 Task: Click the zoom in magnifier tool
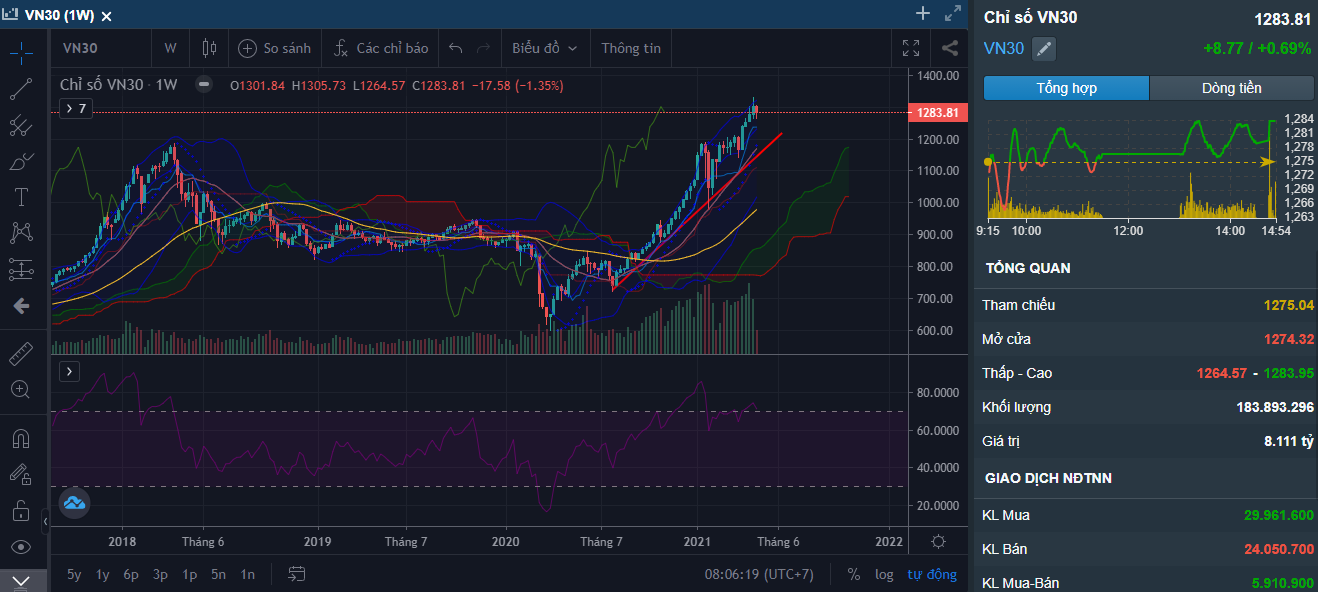(x=21, y=390)
